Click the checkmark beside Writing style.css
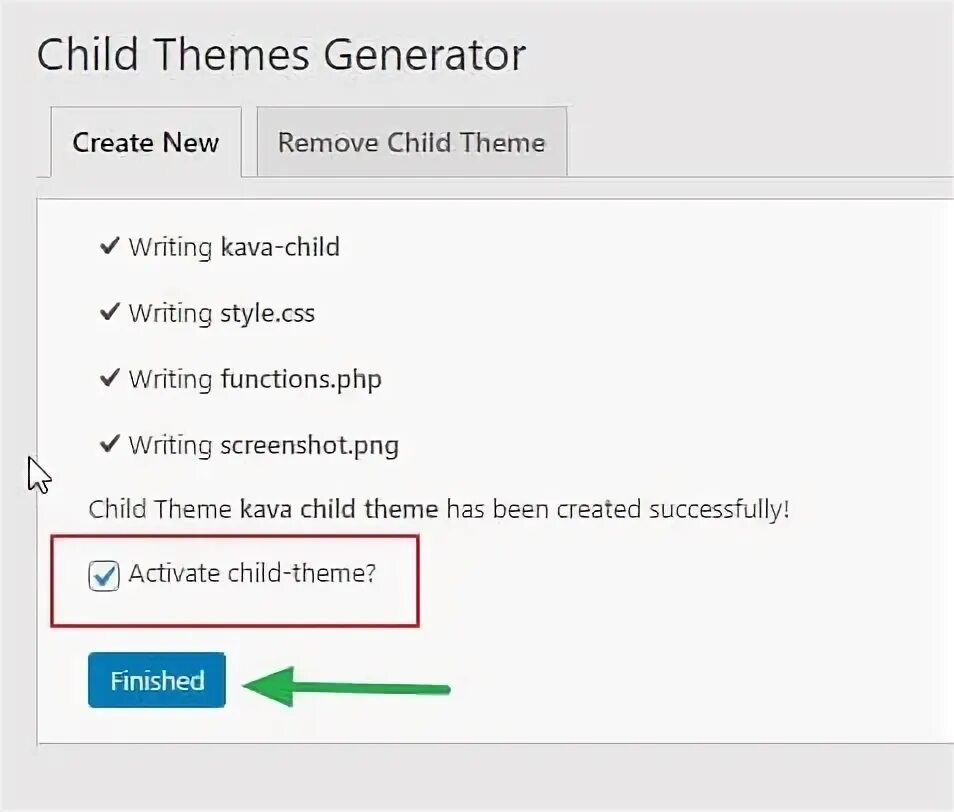 pos(110,312)
